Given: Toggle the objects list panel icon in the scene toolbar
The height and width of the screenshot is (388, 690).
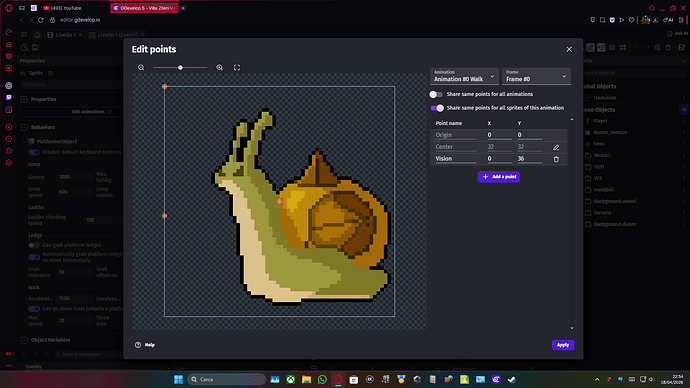Looking at the screenshot, I should (601, 48).
